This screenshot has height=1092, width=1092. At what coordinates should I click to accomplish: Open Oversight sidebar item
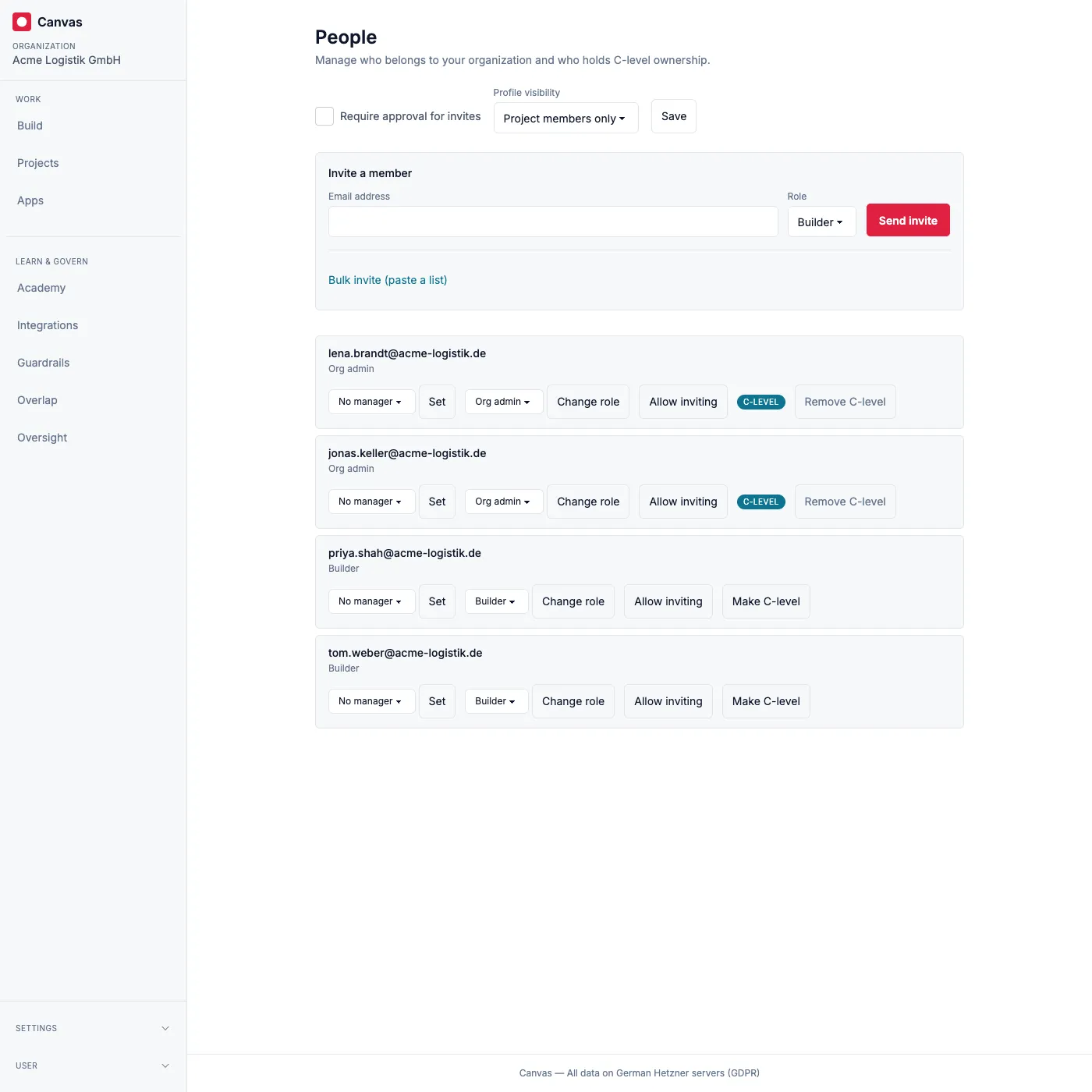tap(94, 438)
